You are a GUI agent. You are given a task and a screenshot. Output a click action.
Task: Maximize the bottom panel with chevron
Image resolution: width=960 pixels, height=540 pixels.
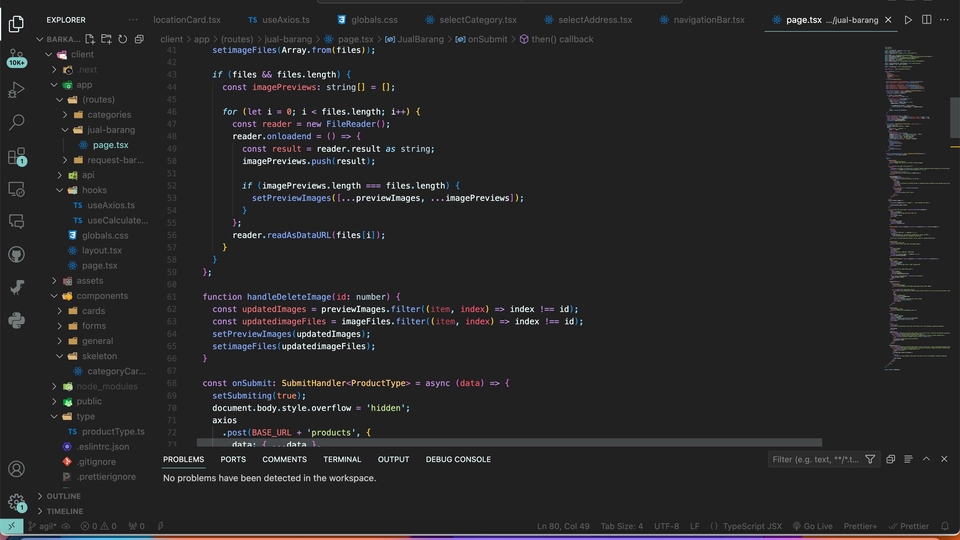click(x=926, y=459)
